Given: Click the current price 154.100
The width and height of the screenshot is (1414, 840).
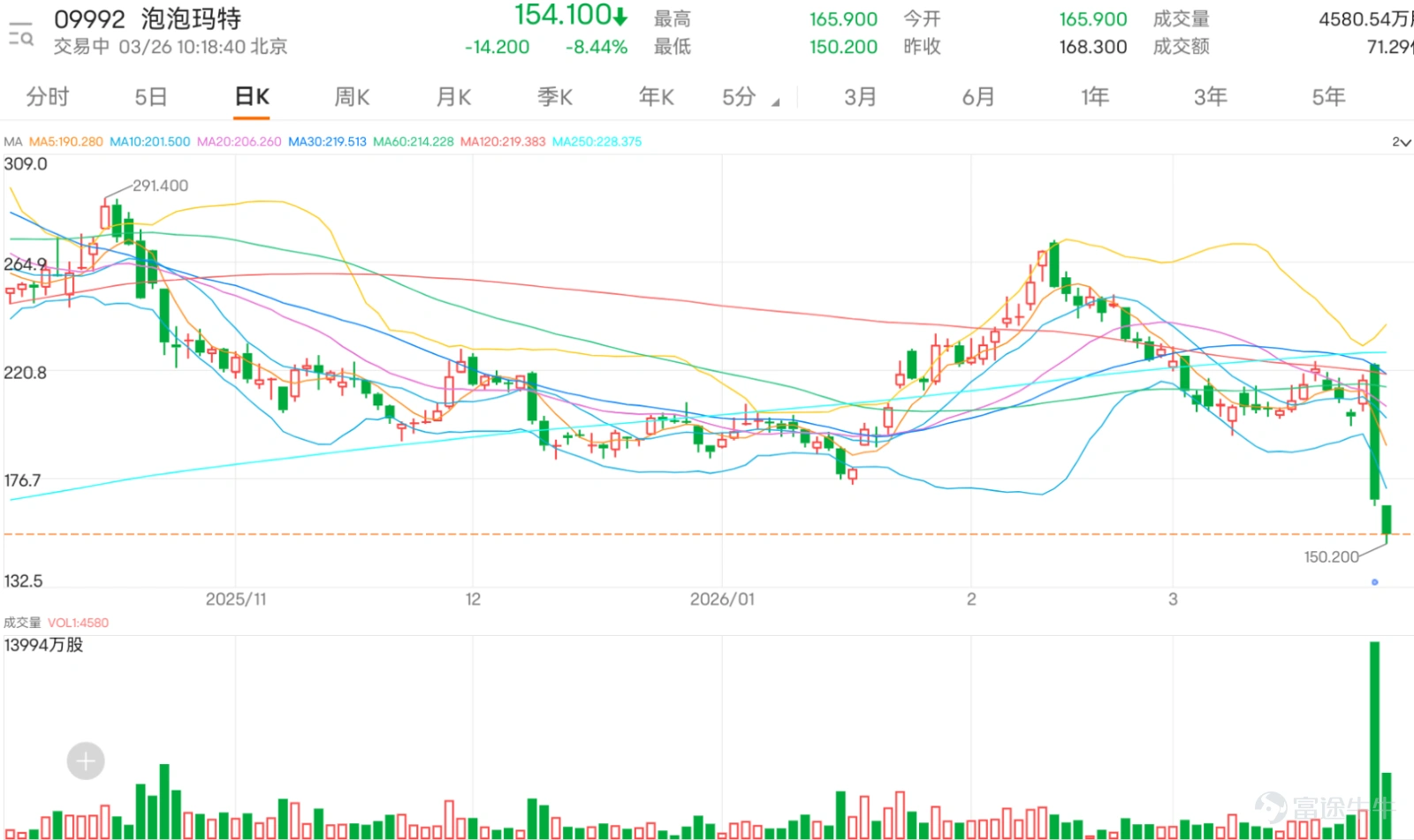Looking at the screenshot, I should tap(563, 15).
